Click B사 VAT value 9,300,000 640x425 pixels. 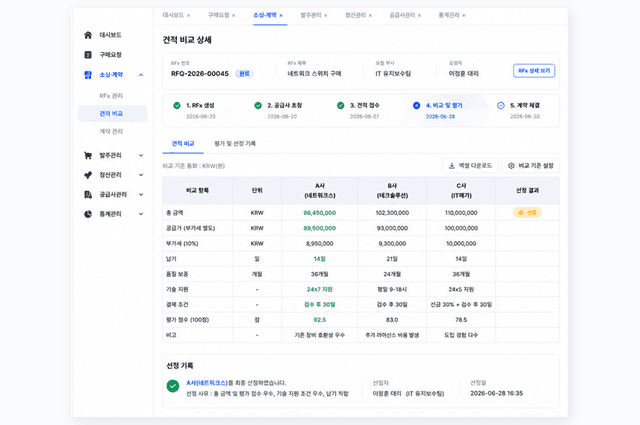click(x=392, y=243)
